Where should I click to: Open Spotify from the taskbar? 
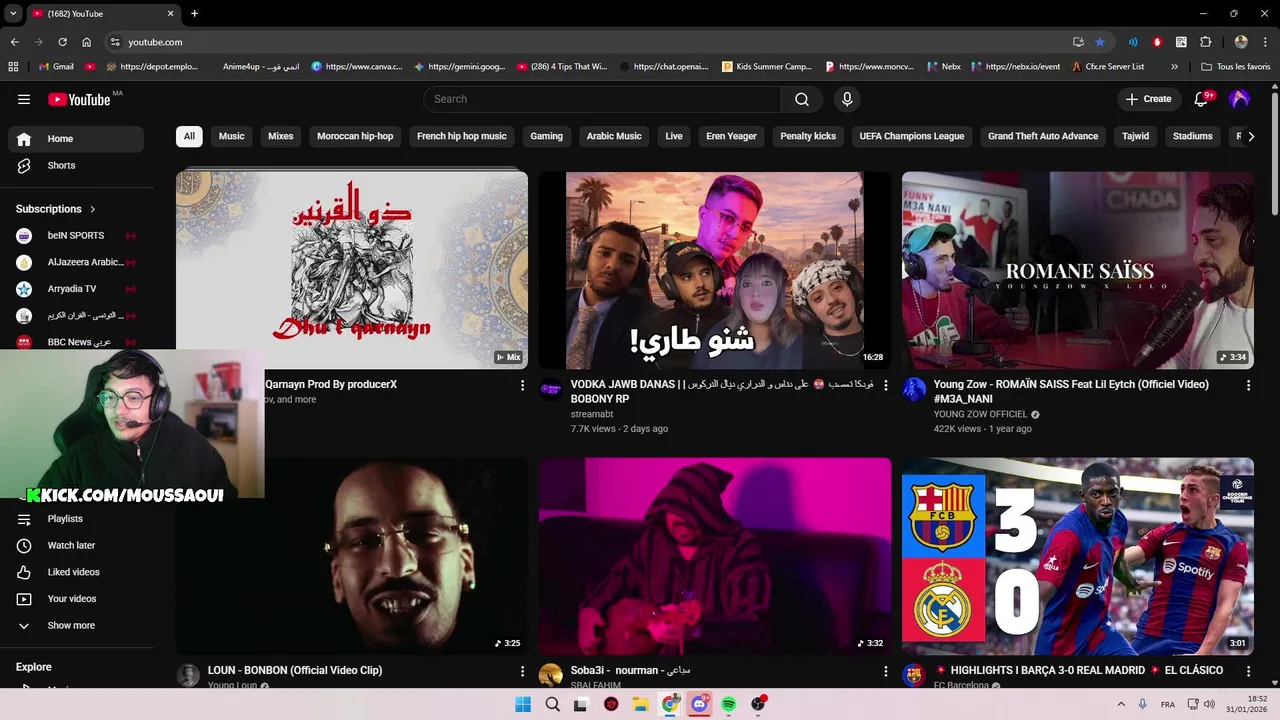tap(728, 704)
